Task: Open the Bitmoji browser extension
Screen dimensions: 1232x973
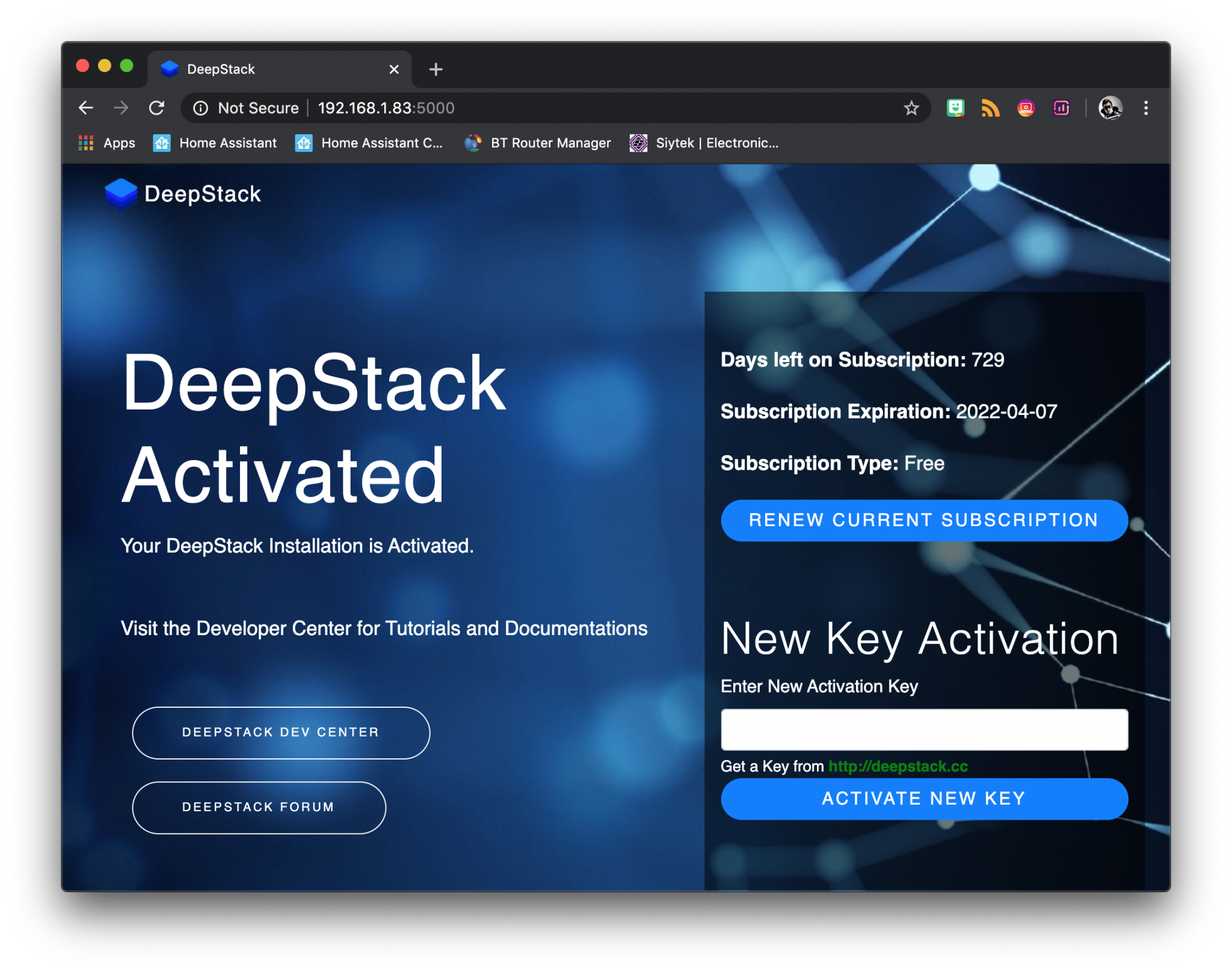Action: 955,108
